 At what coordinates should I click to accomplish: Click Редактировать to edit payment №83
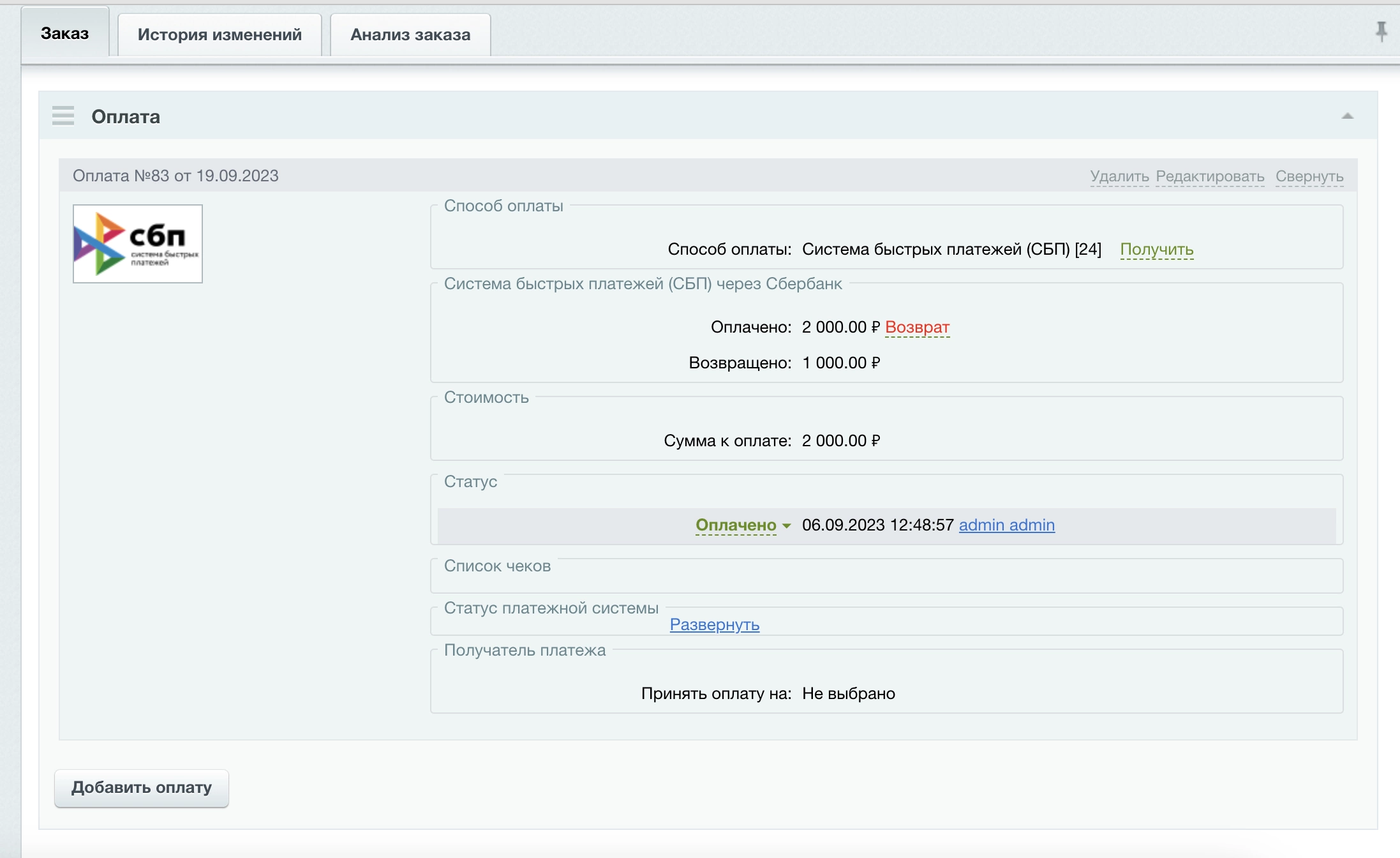(1210, 176)
